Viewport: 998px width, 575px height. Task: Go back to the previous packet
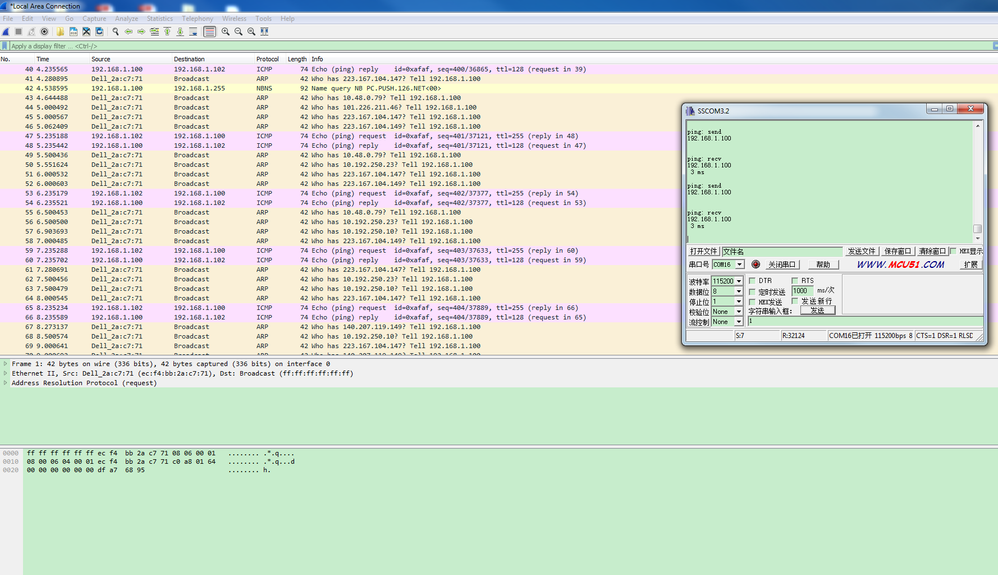[x=129, y=32]
